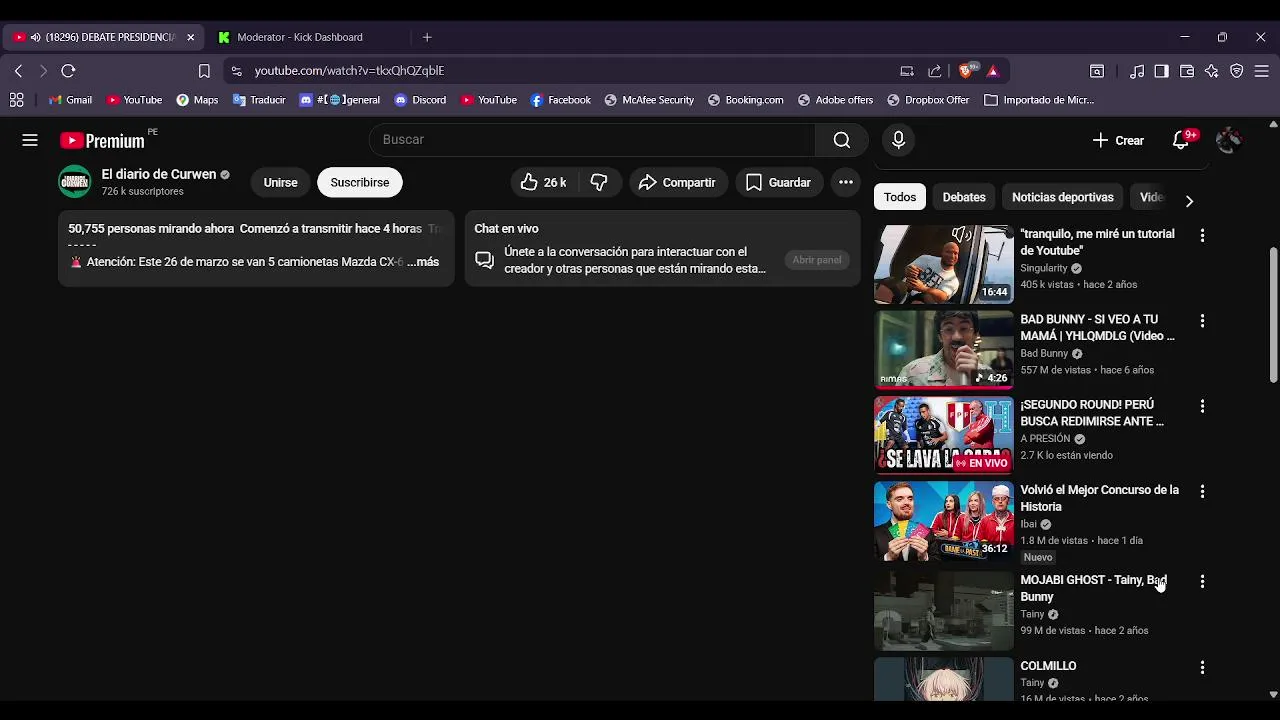Open Leo AI sparkle icon
The image size is (1280, 720).
[x=1212, y=71]
